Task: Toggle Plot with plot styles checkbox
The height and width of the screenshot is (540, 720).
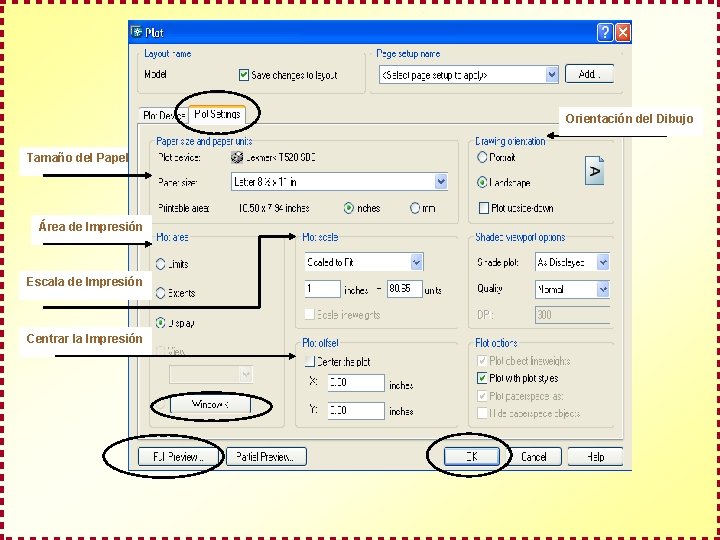Action: (x=482, y=378)
